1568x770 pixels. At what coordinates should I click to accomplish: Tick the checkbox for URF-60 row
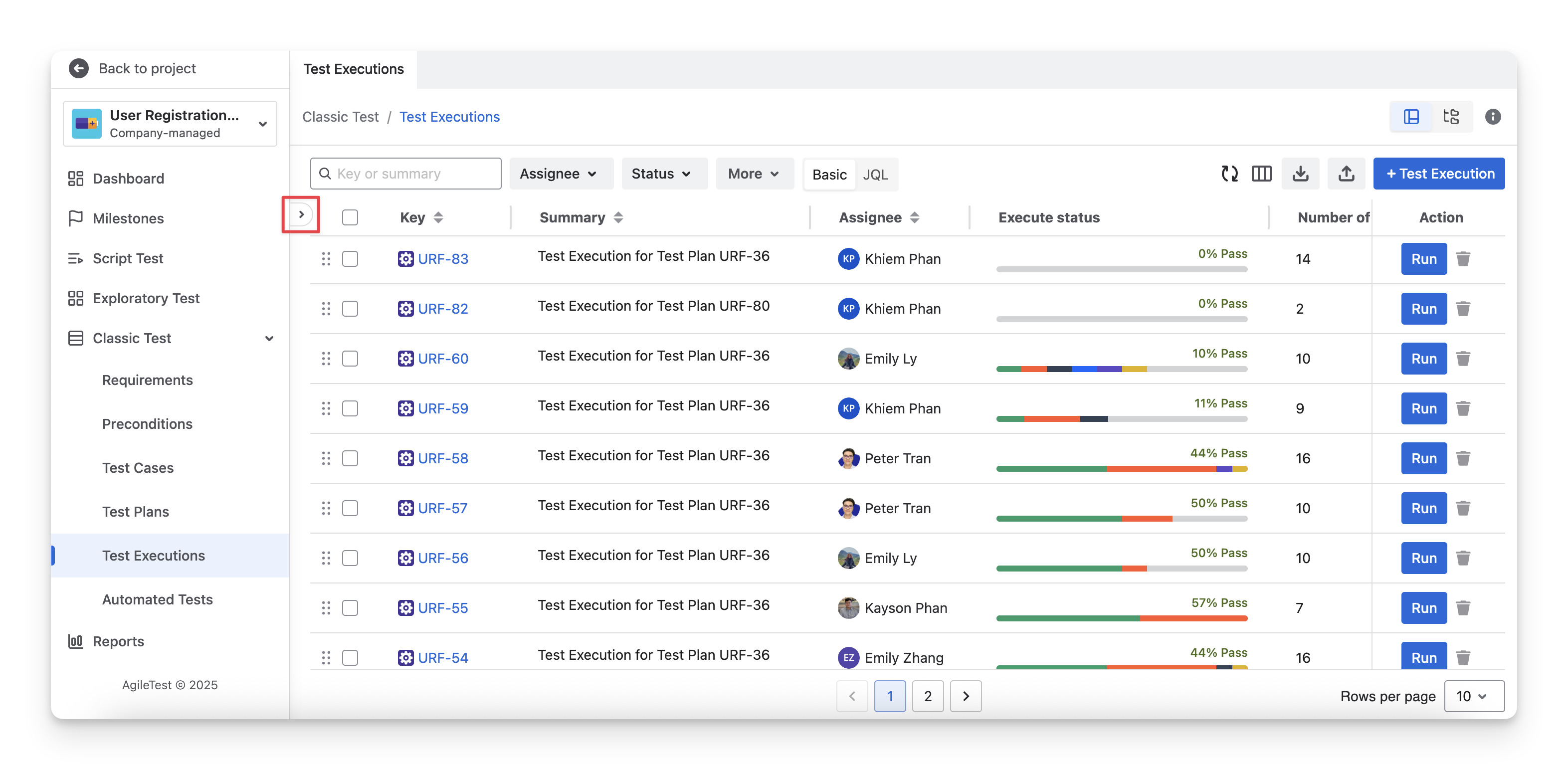[x=350, y=359]
